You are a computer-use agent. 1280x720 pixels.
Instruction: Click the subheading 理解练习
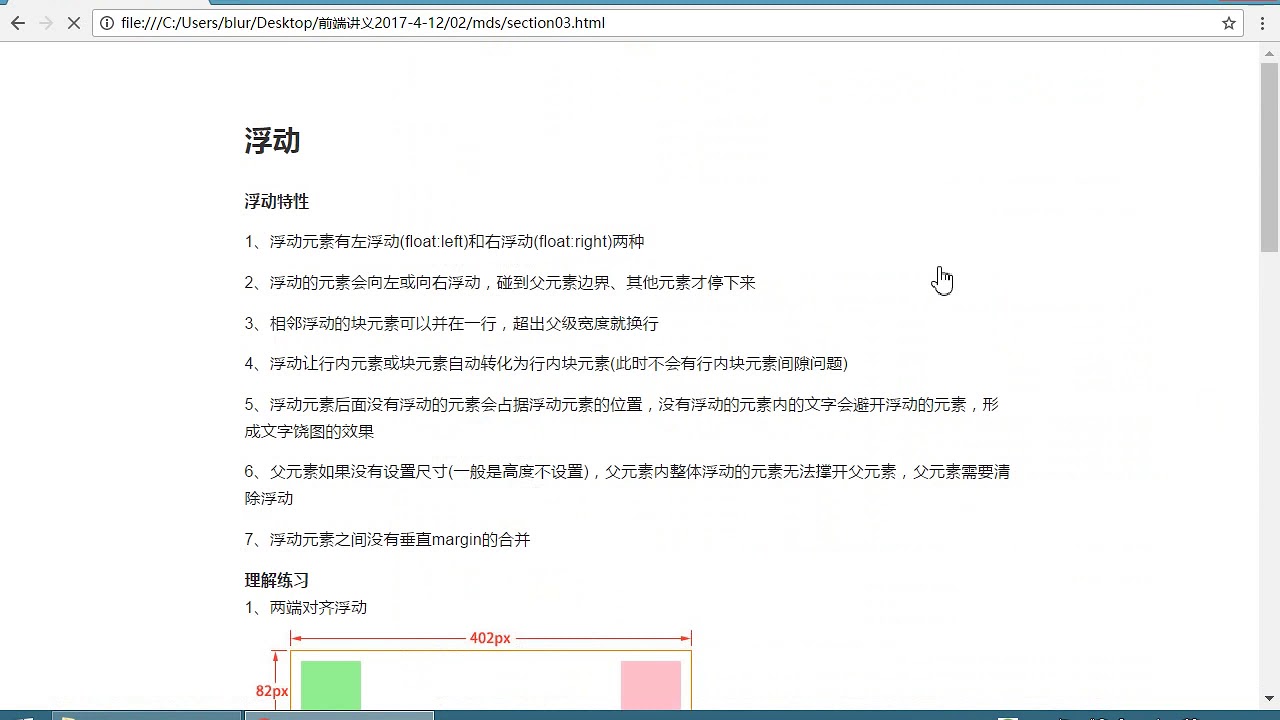277,580
